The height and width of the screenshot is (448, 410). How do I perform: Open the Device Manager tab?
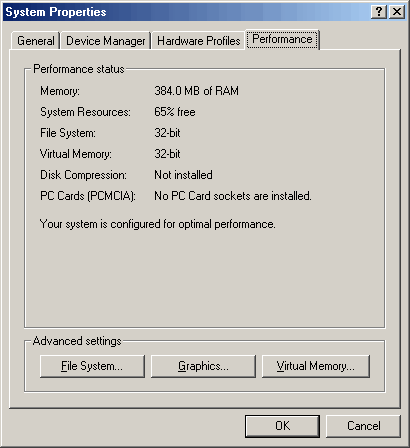[x=106, y=41]
